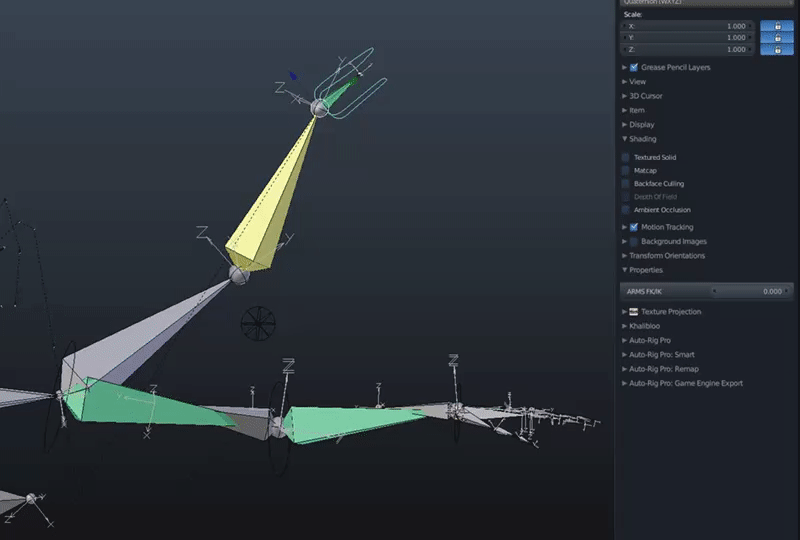The image size is (800, 540).
Task: Lock the Z scale value
Action: point(777,50)
